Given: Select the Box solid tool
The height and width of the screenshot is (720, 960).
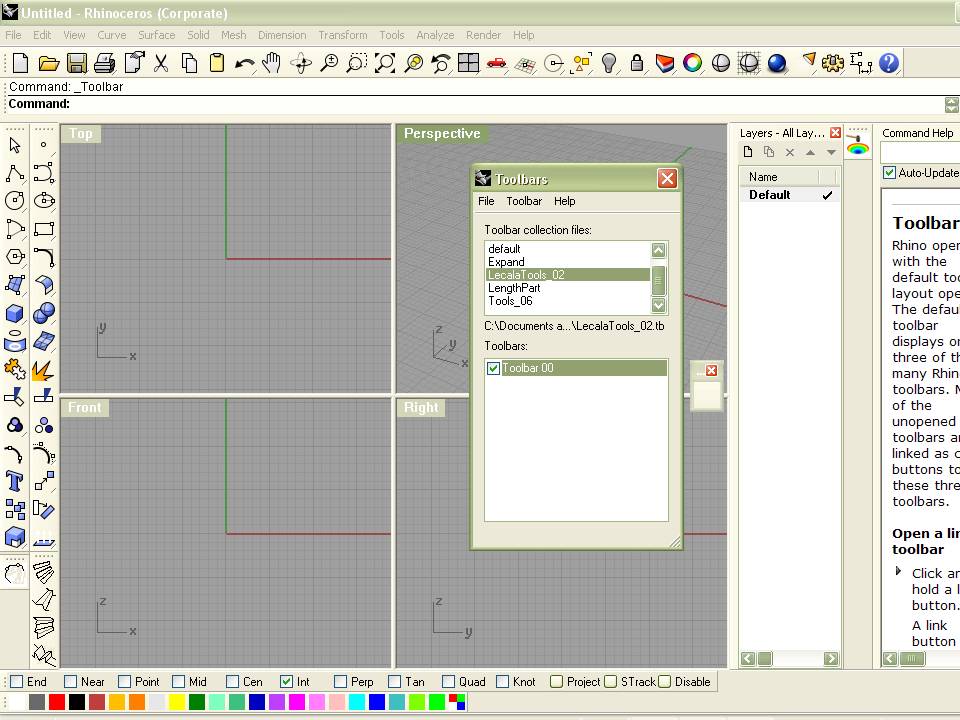Looking at the screenshot, I should click(15, 313).
